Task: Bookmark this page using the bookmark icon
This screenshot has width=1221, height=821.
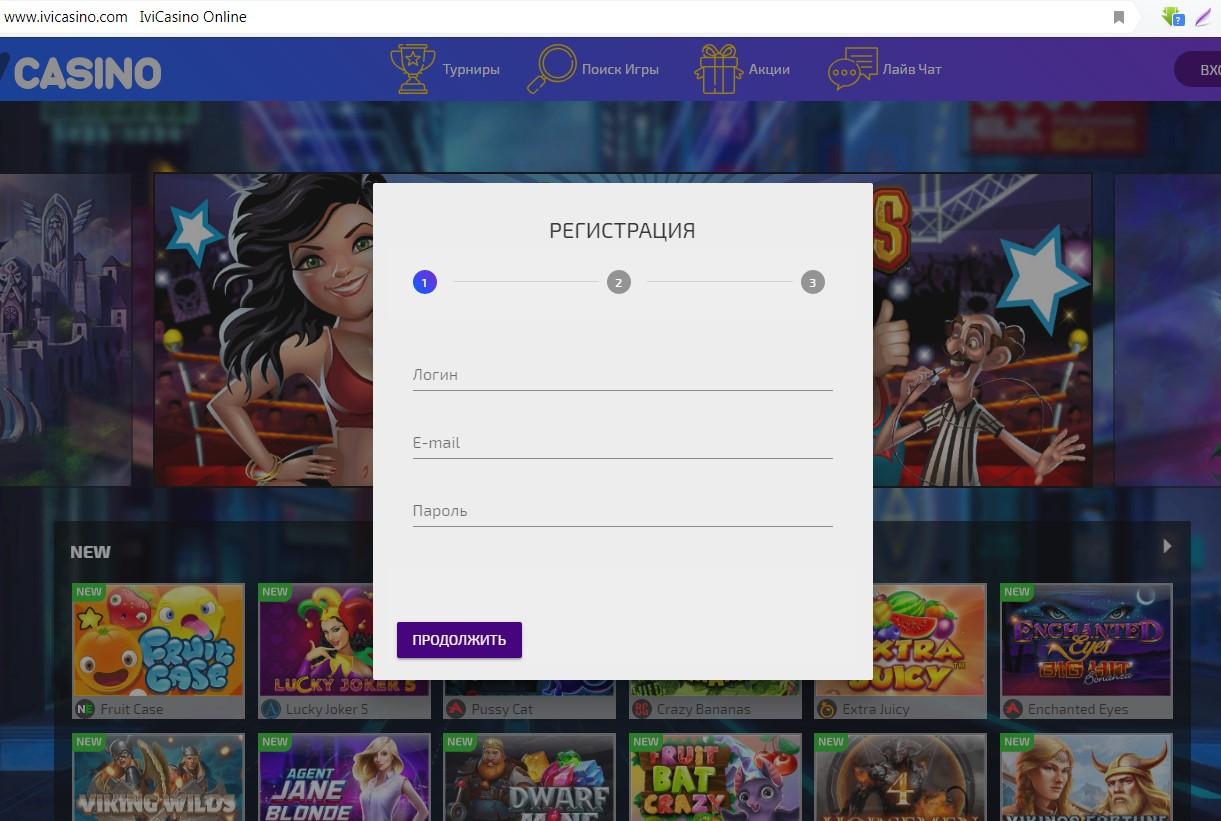Action: click(1119, 17)
